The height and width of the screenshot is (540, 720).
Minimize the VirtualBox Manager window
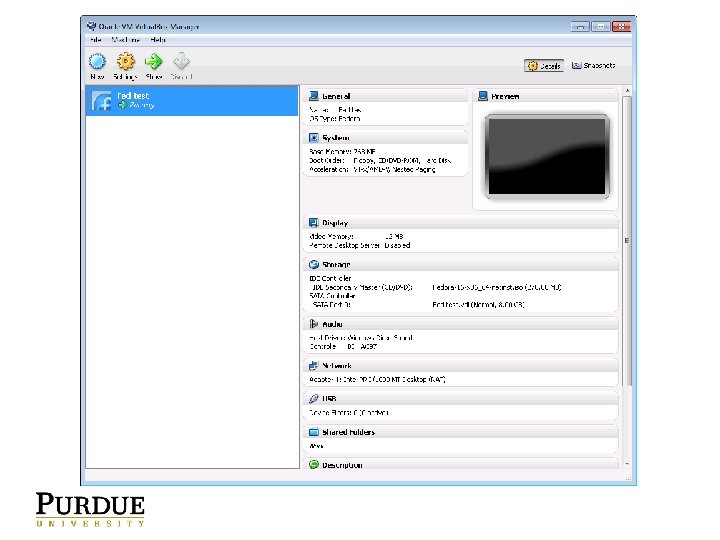580,27
